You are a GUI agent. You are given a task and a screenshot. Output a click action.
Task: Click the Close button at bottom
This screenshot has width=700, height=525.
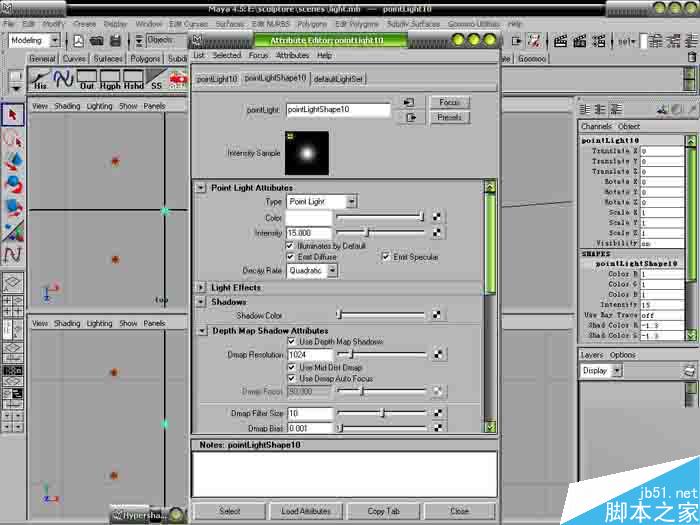pyautogui.click(x=459, y=511)
